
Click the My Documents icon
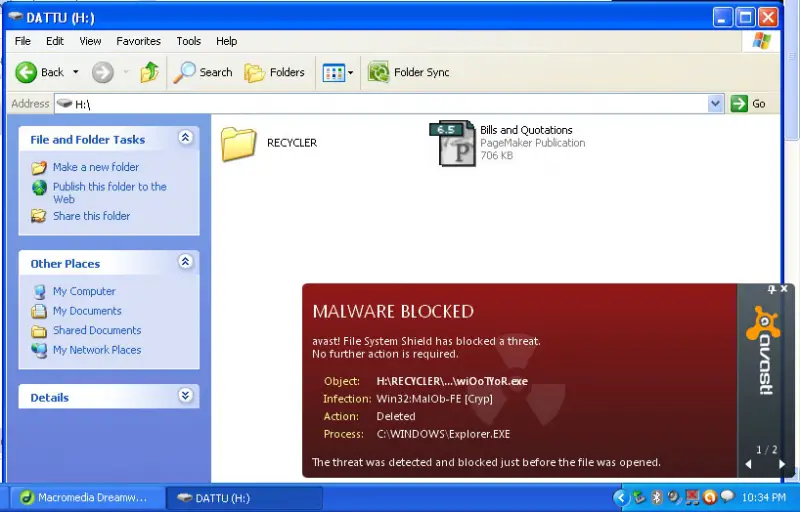click(x=39, y=311)
